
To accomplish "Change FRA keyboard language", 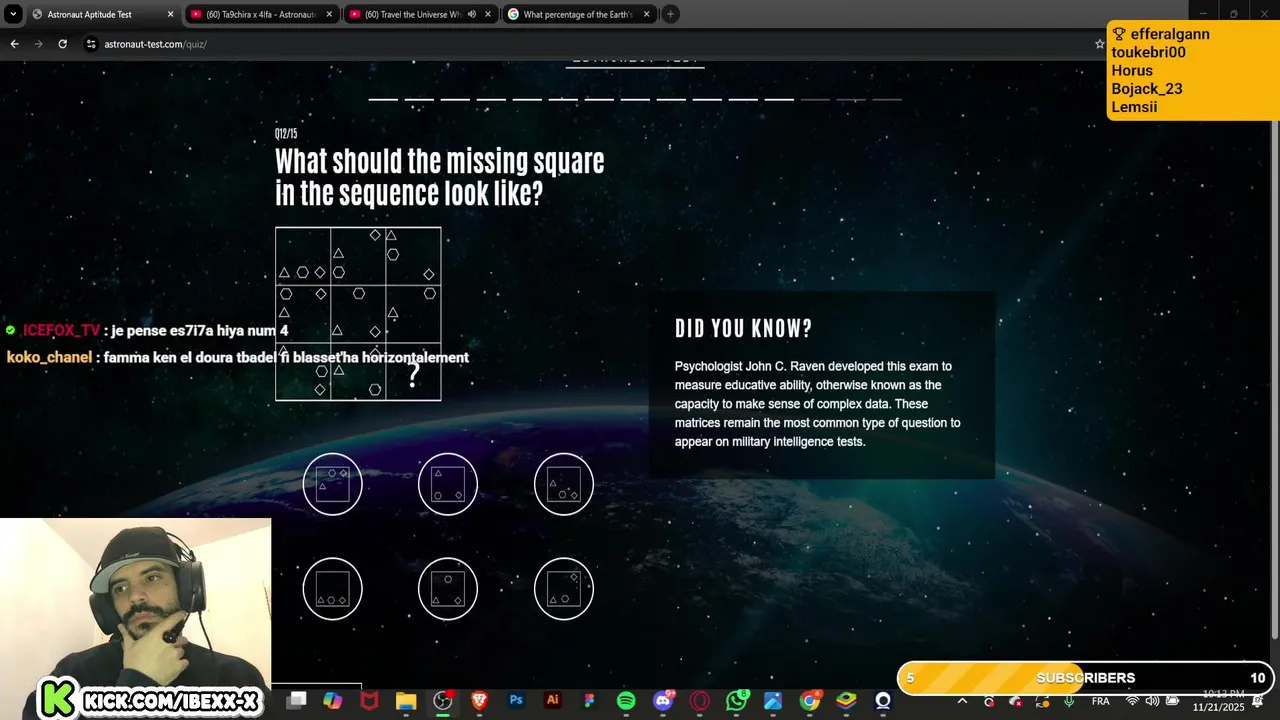I will coord(1100,701).
